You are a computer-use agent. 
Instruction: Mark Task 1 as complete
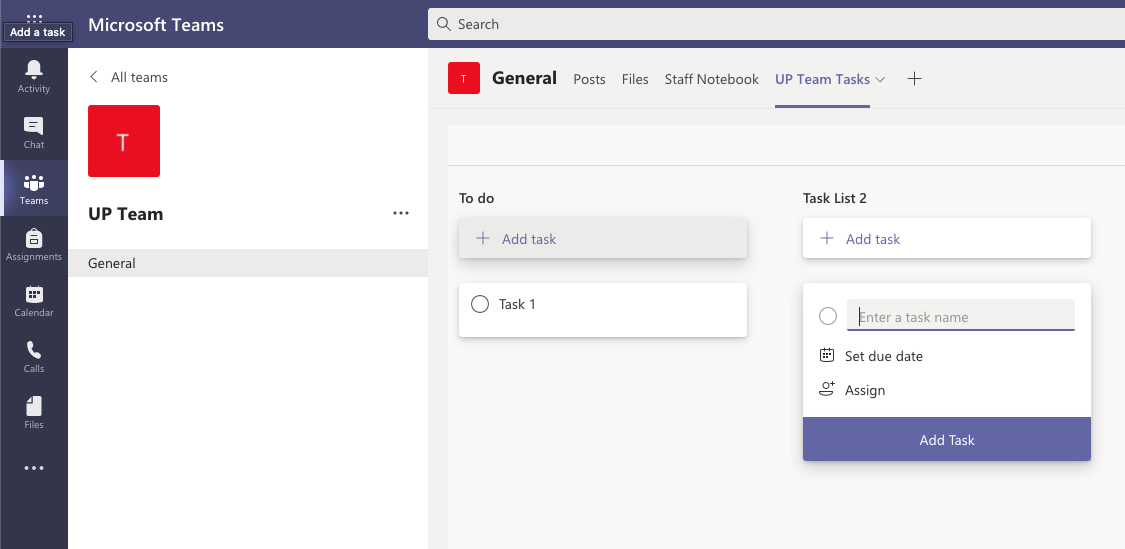480,304
